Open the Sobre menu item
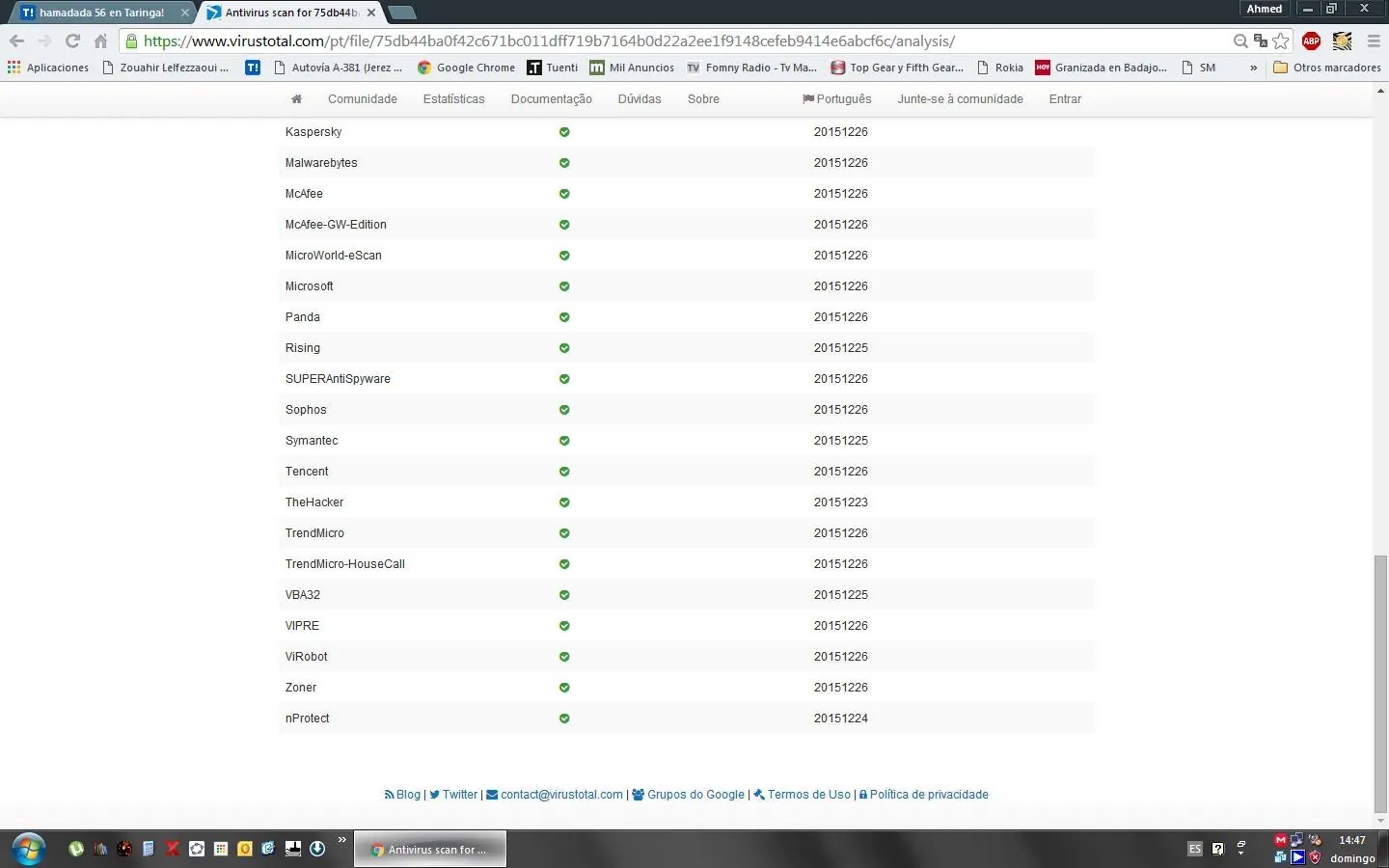This screenshot has height=868, width=1389. 703,99
